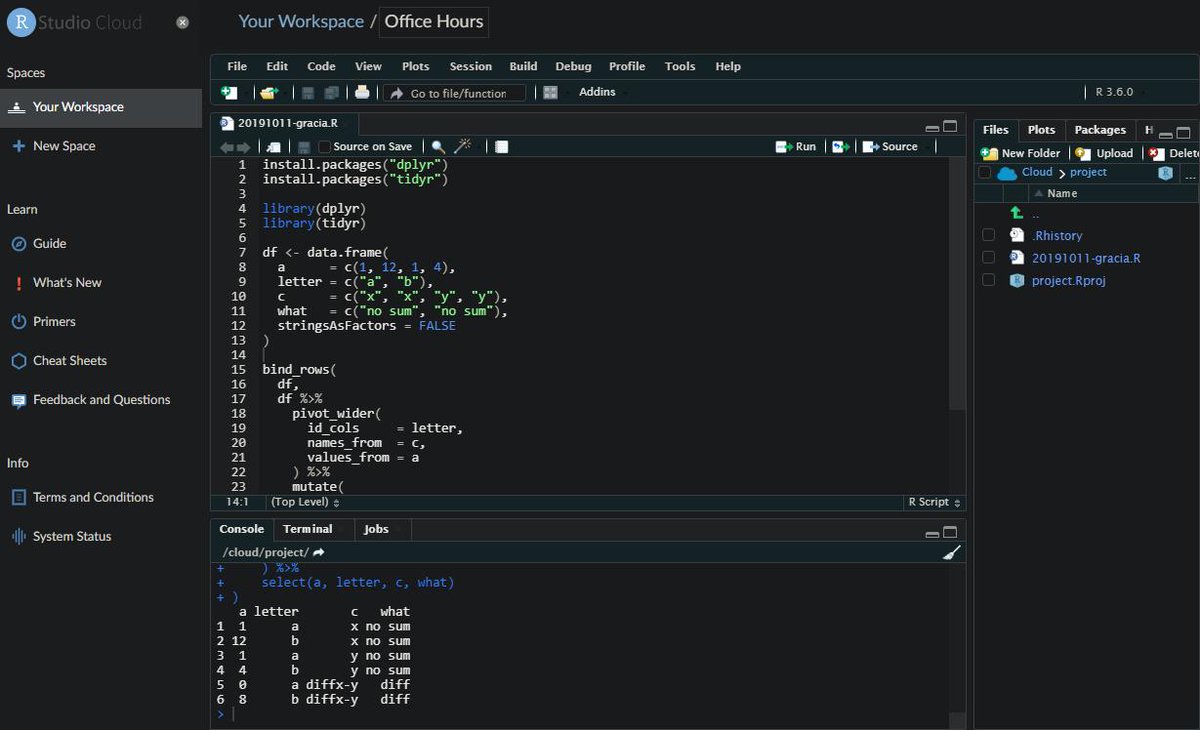Click the Source button

click(x=890, y=147)
